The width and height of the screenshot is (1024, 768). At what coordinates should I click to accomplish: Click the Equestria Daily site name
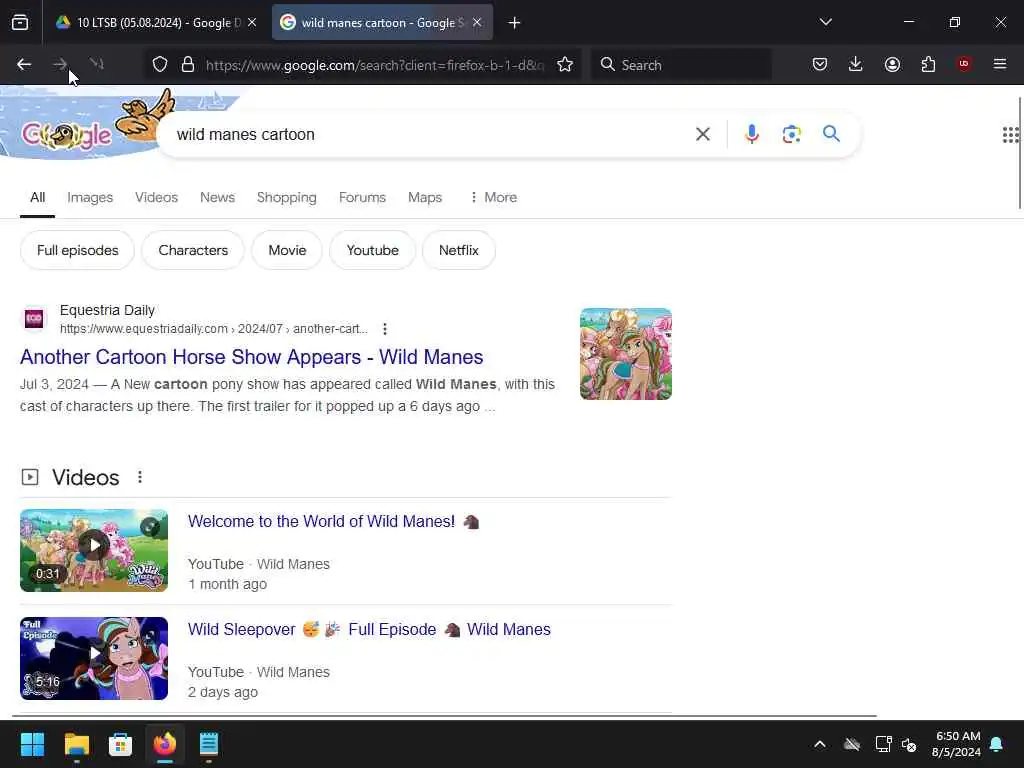tap(107, 310)
